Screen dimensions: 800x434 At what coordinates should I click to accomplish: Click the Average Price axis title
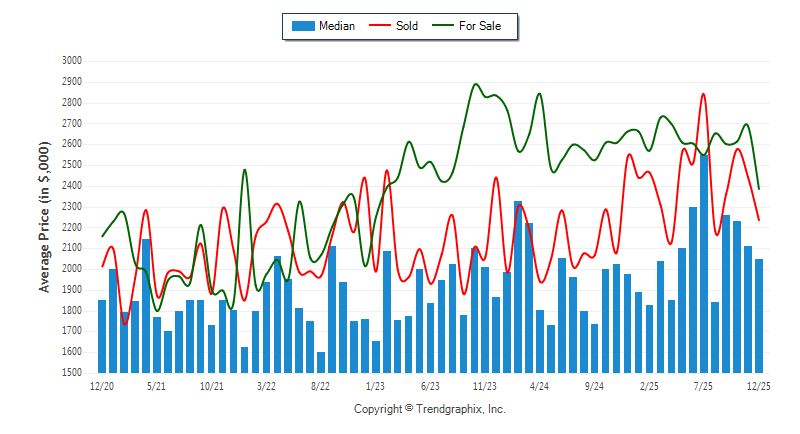tap(44, 216)
